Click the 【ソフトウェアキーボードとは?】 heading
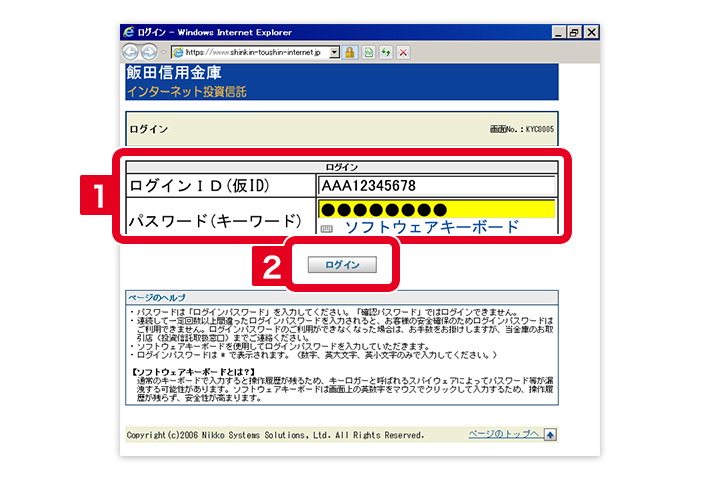Screen dimensions: 720x480 coord(193,372)
